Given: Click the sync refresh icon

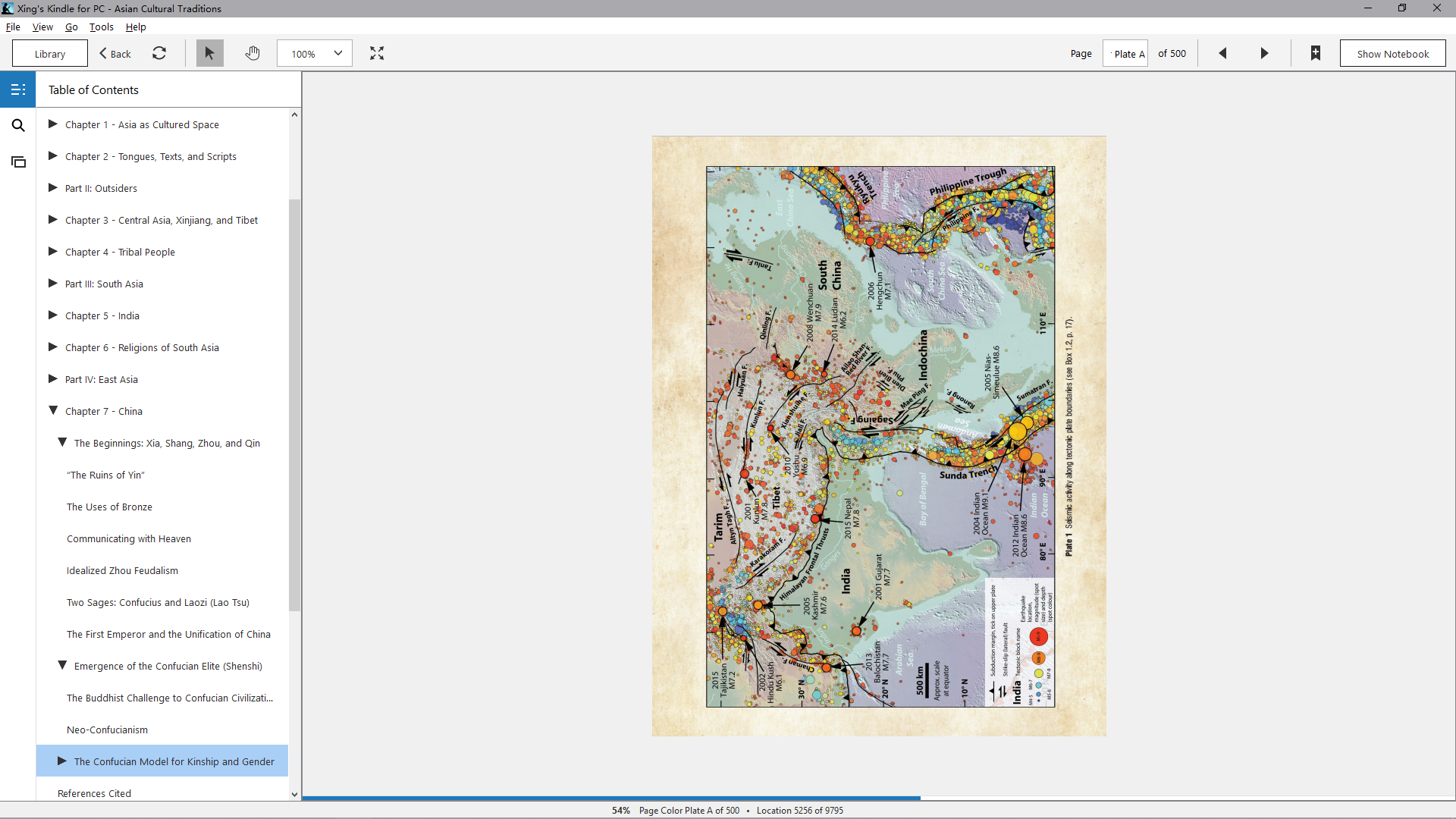Looking at the screenshot, I should pos(159,53).
